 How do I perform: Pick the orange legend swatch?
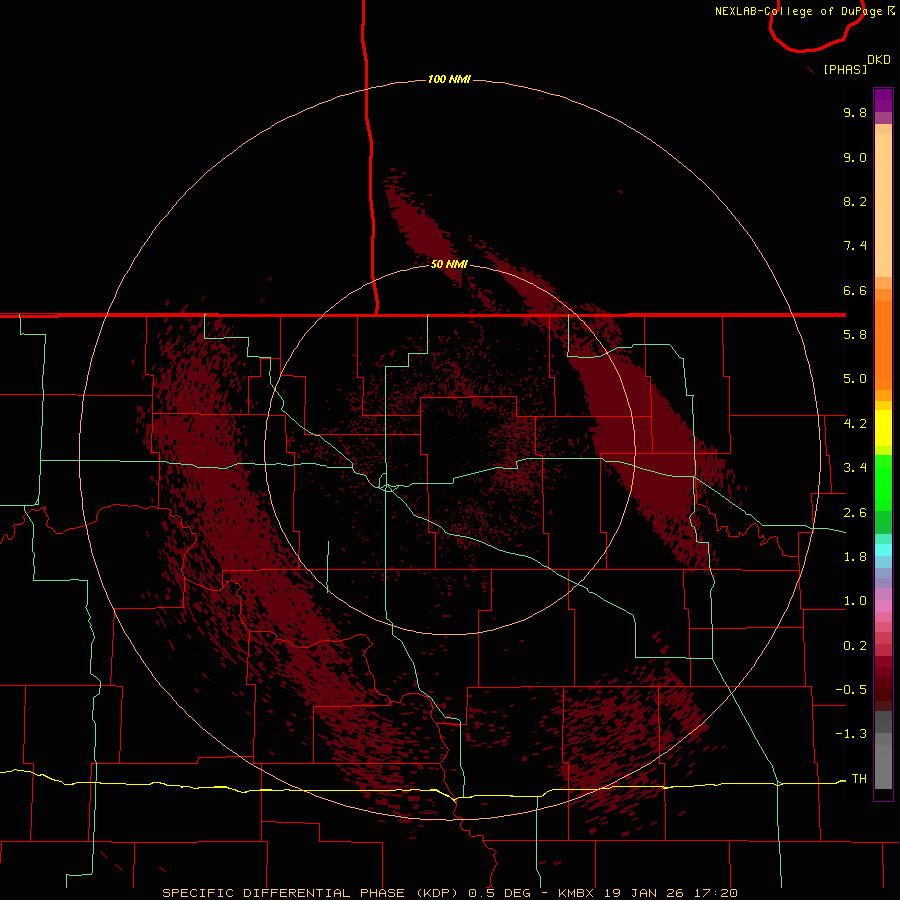click(x=883, y=345)
